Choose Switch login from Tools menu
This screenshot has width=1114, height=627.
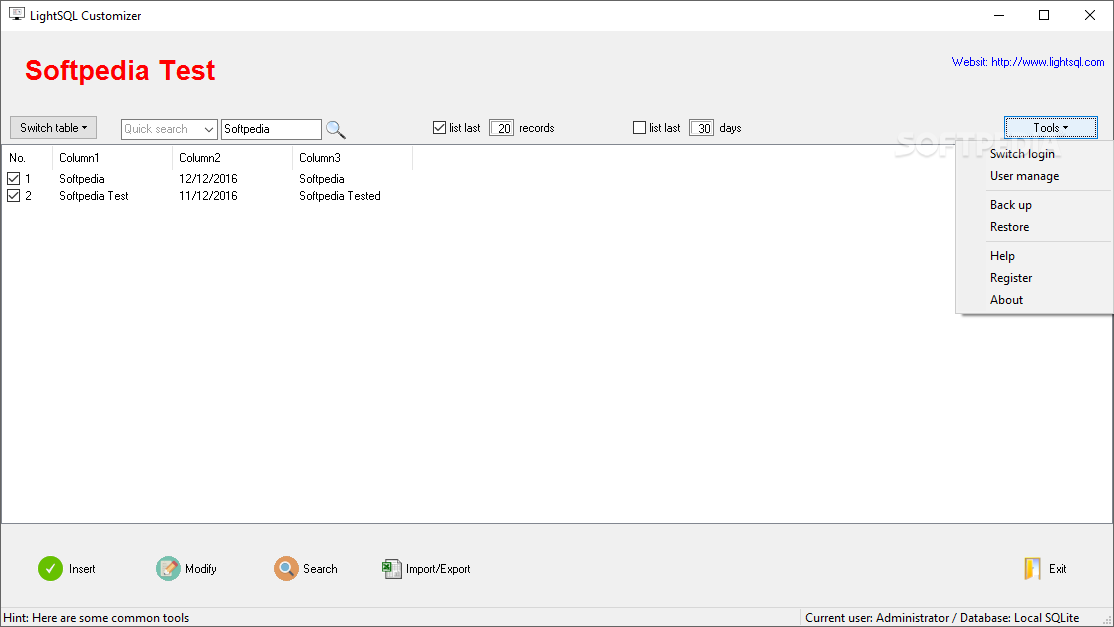[1022, 153]
